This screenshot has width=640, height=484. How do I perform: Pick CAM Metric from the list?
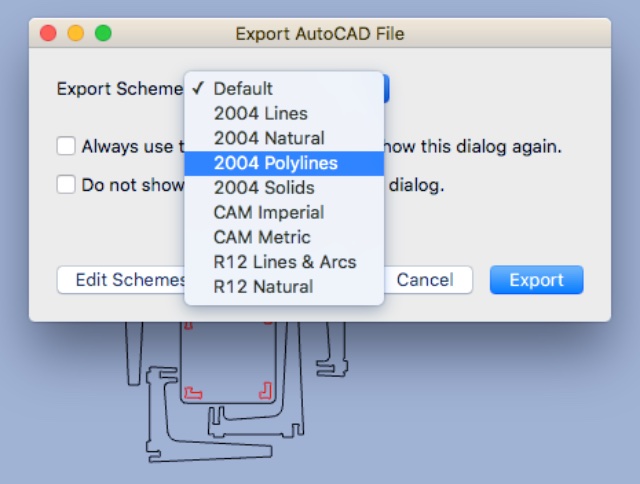[284, 238]
